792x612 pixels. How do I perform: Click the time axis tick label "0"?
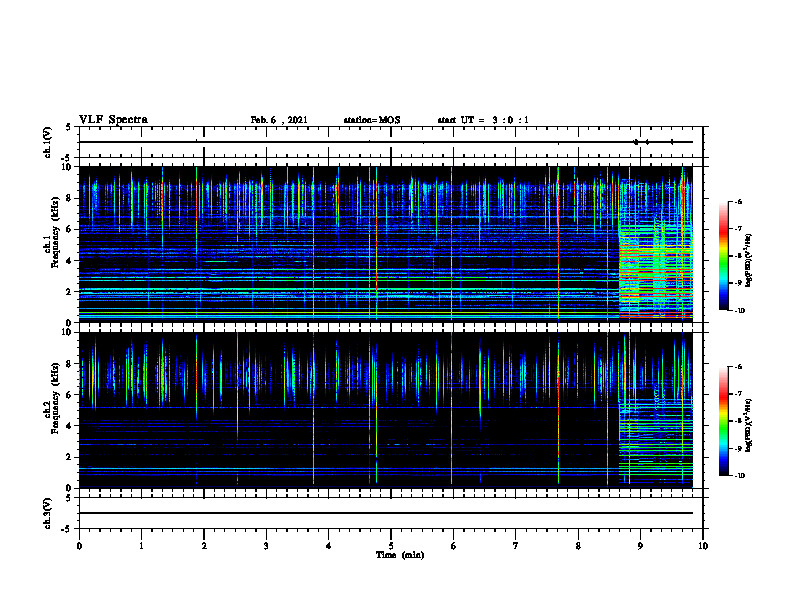pyautogui.click(x=79, y=546)
